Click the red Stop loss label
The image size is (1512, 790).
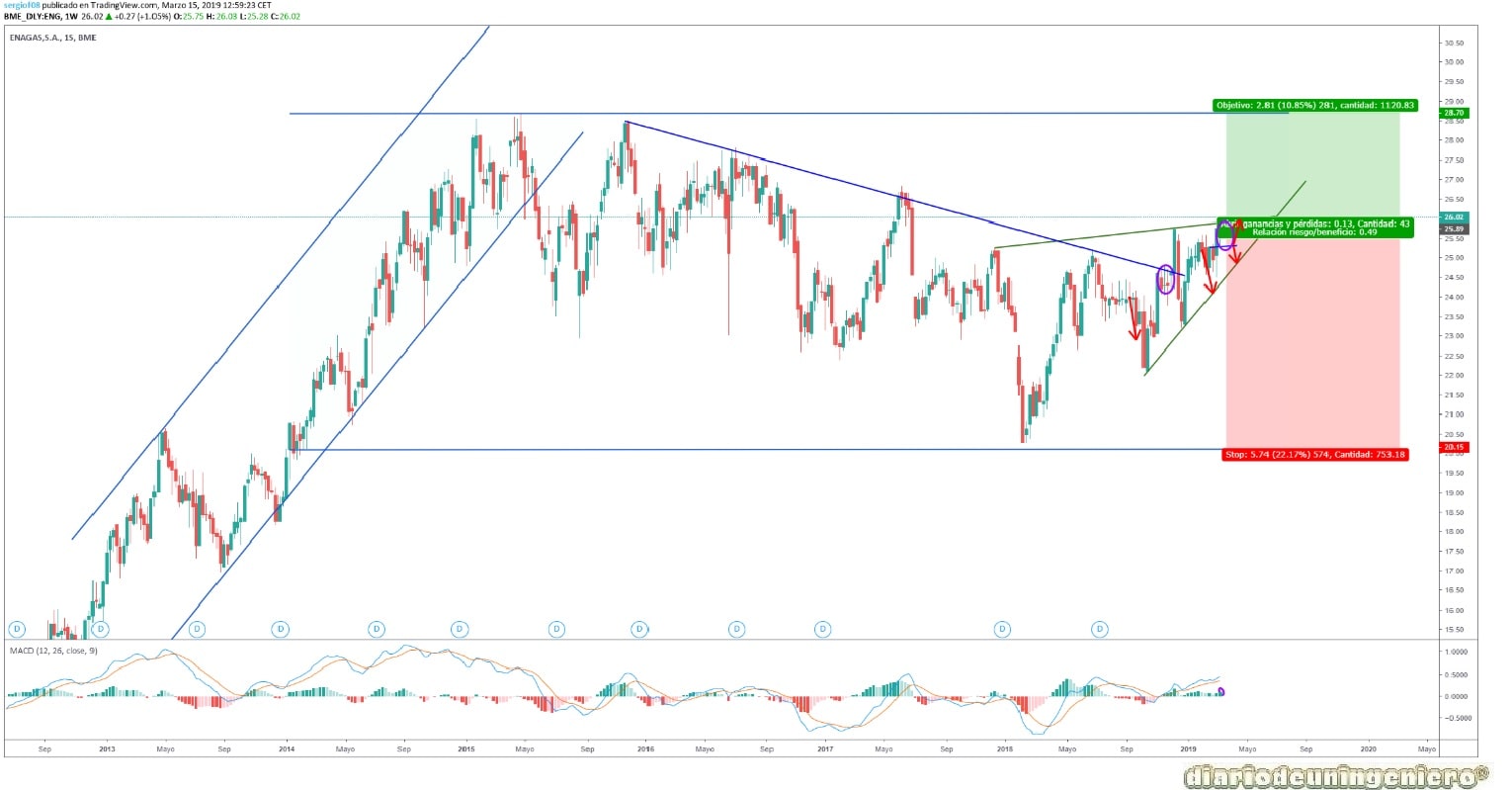(x=1314, y=455)
